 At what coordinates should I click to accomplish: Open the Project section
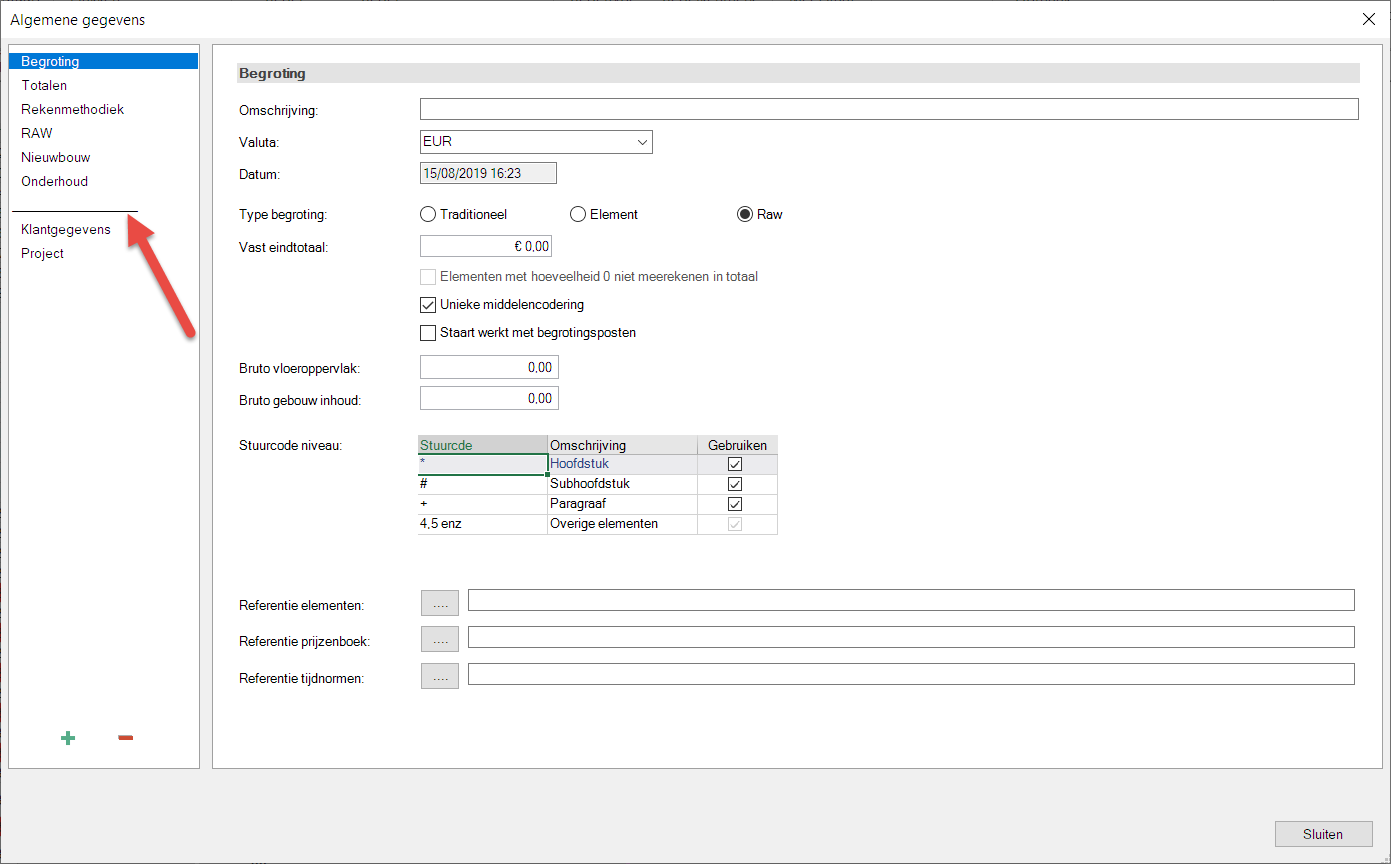pos(43,253)
